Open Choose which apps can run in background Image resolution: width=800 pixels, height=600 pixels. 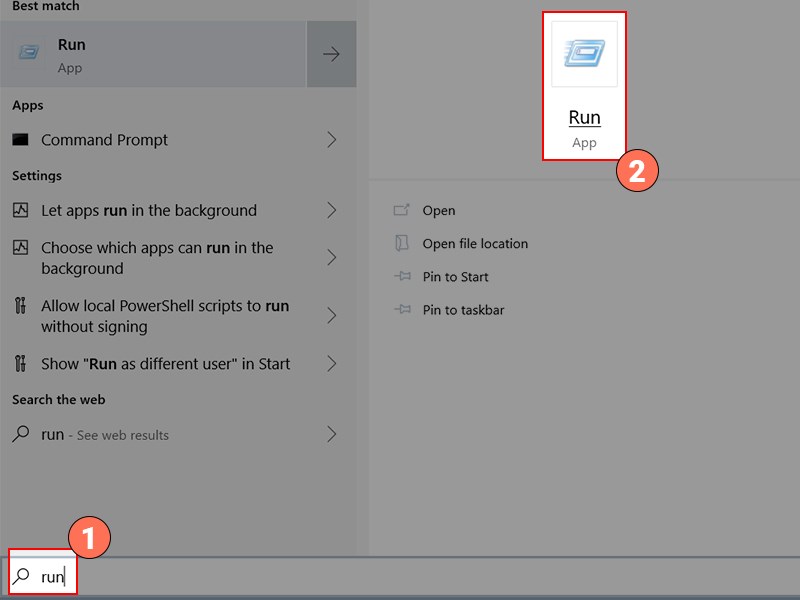point(157,258)
